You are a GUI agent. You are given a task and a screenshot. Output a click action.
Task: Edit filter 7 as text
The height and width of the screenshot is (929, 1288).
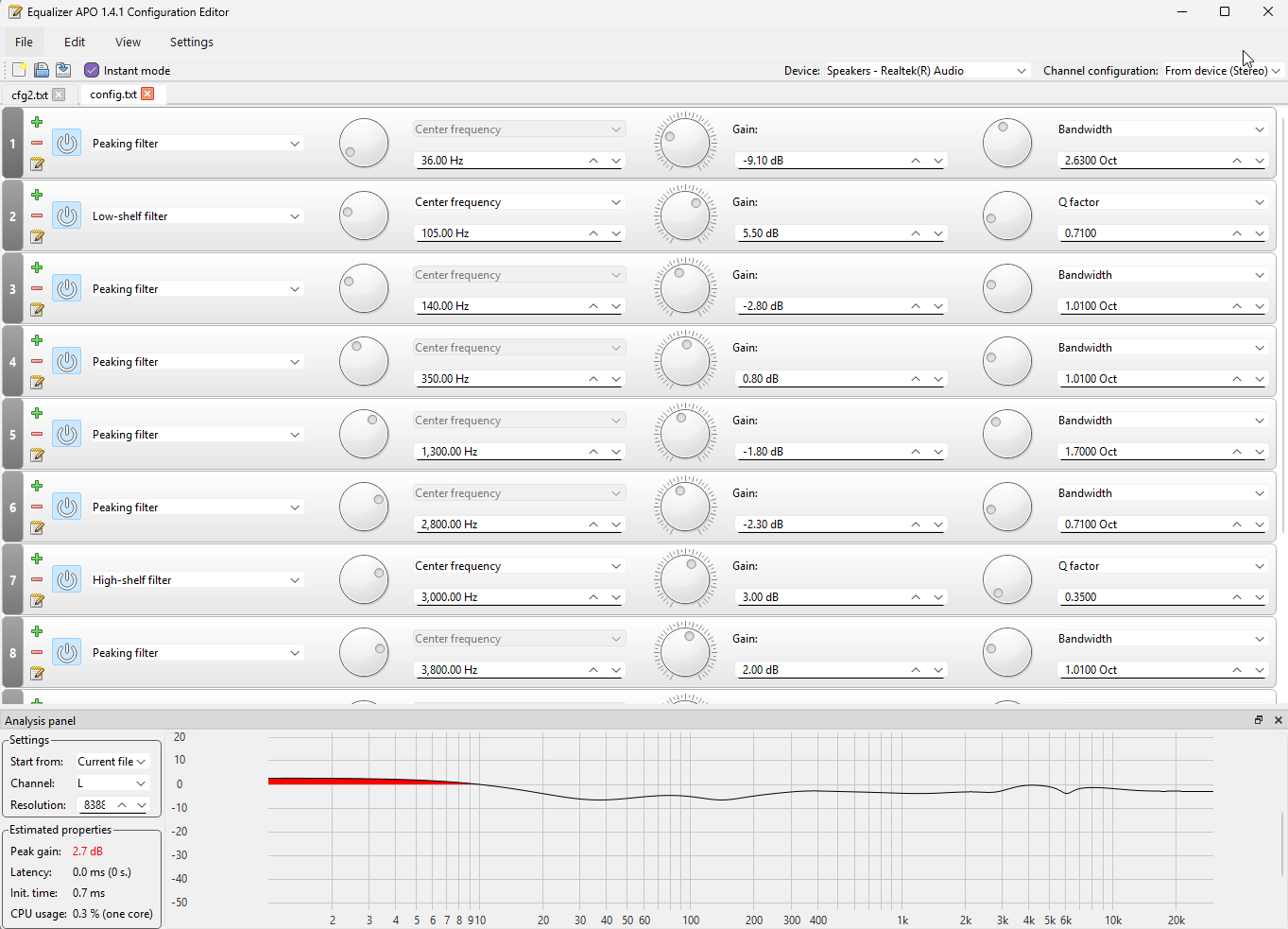37,600
